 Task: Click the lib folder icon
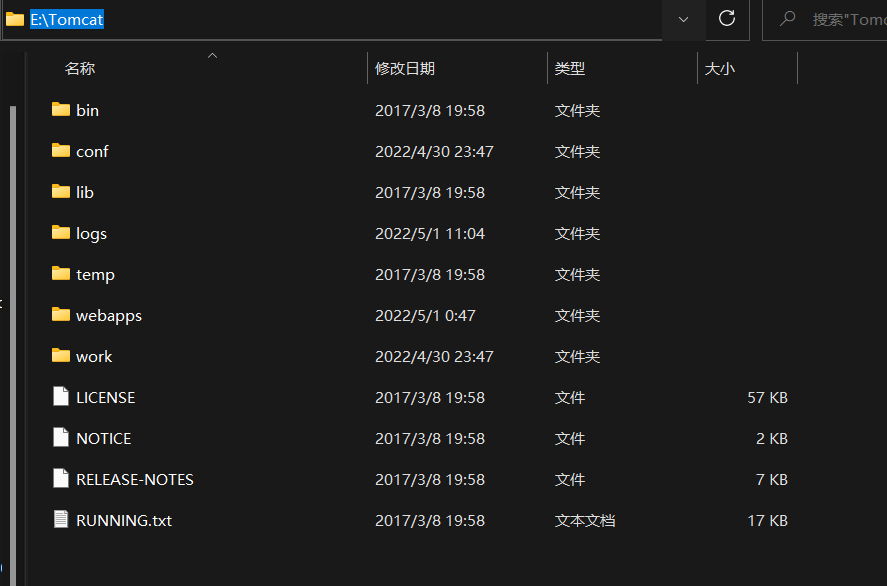[61, 191]
